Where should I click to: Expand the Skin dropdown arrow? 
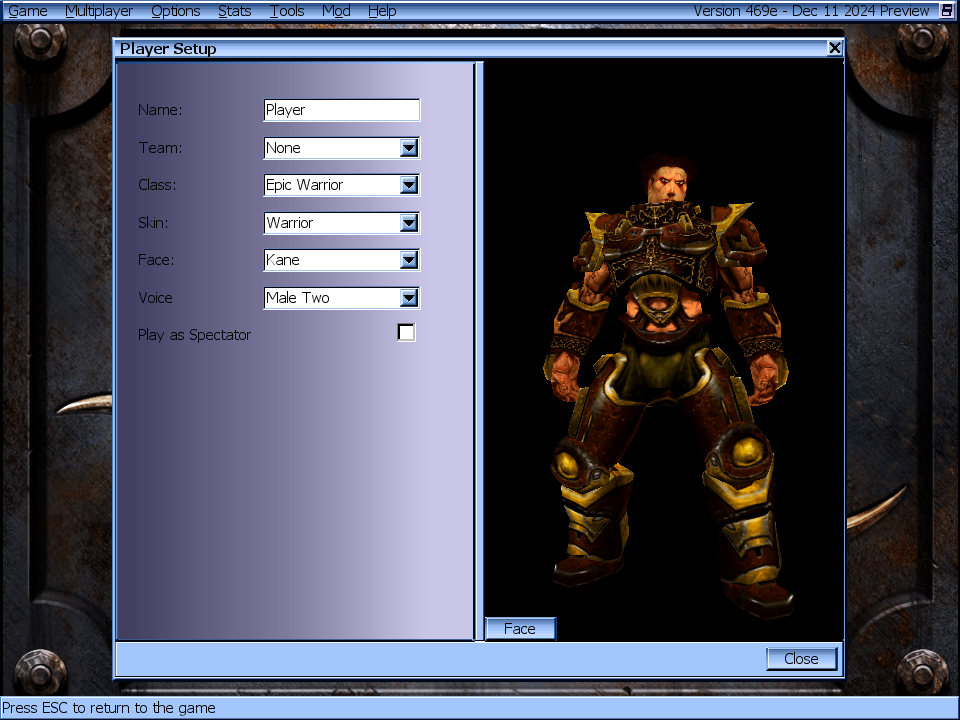click(x=409, y=223)
